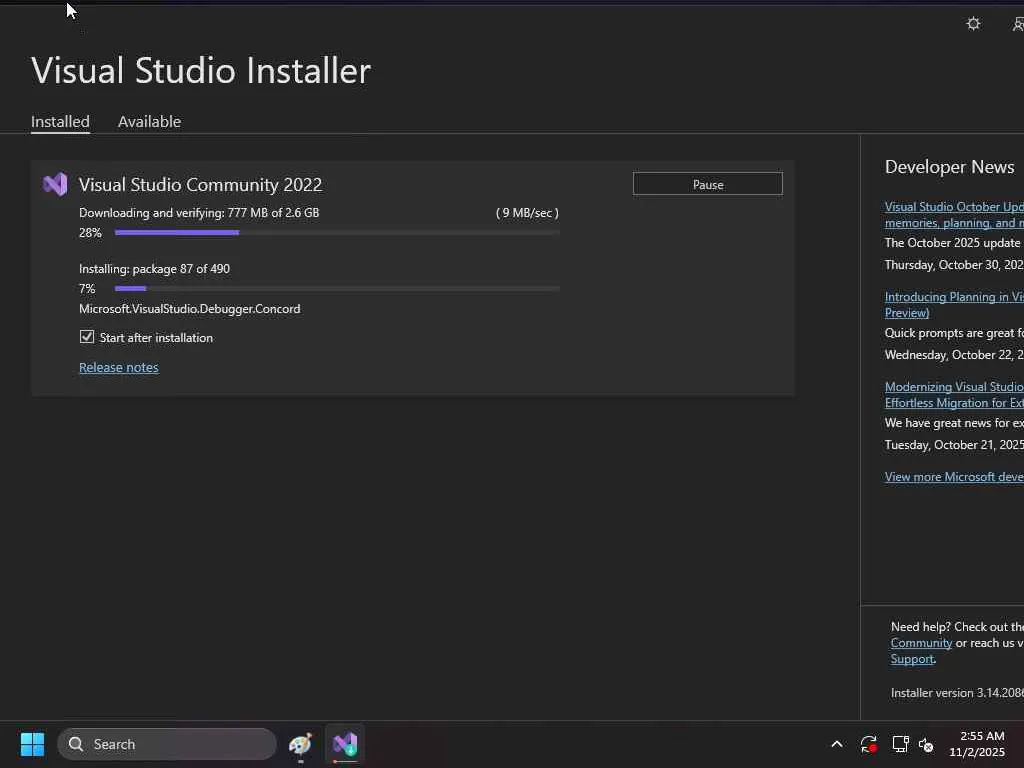Viewport: 1024px width, 768px height.
Task: Click the '( 9 MB/sec )' speed text
Action: pyautogui.click(x=527, y=213)
